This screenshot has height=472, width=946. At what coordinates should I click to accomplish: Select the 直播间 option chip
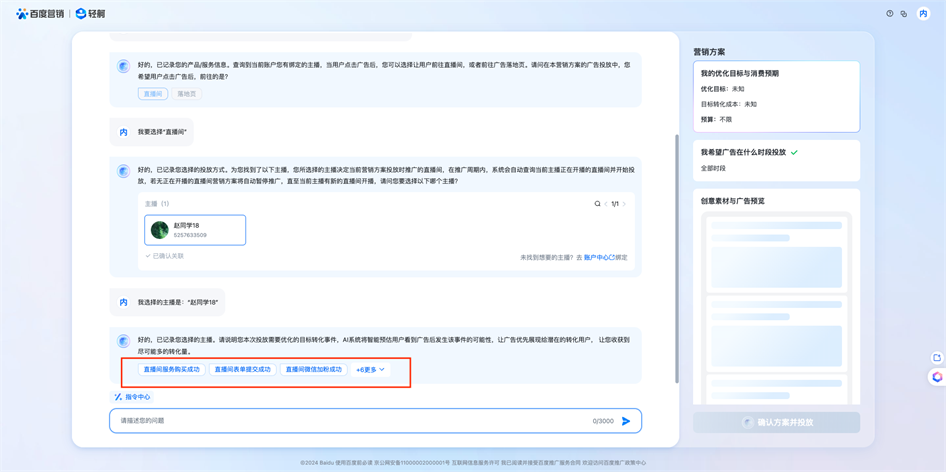tap(153, 94)
